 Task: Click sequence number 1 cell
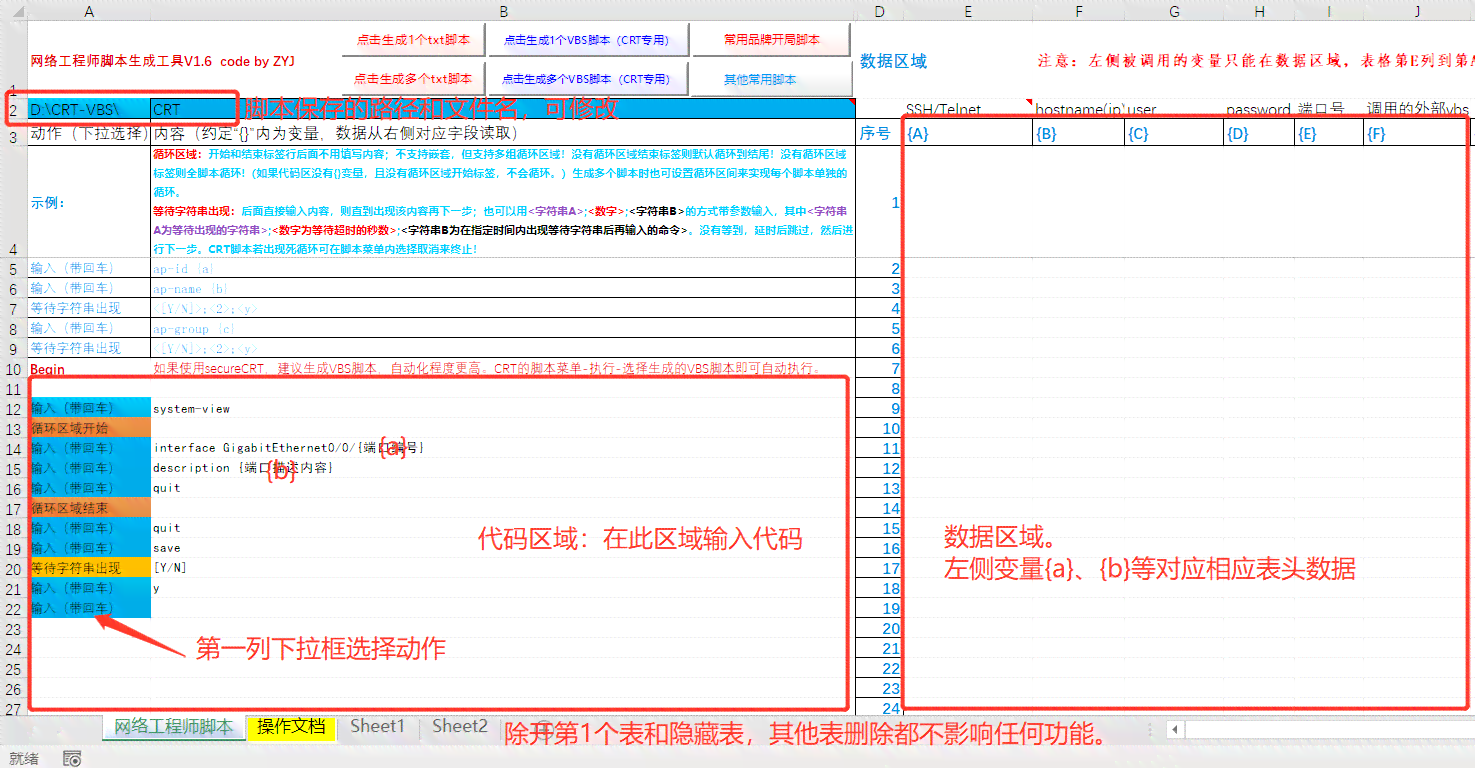pos(879,202)
